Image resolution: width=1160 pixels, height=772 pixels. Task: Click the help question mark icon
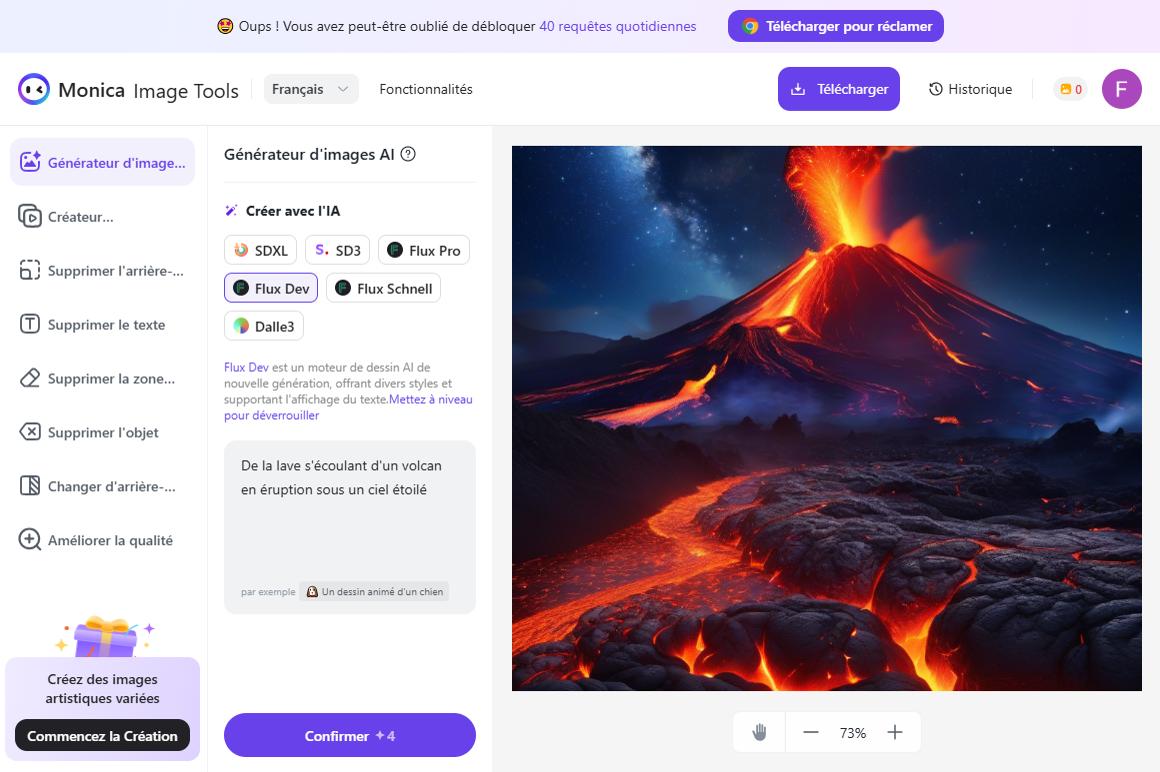[x=408, y=154]
